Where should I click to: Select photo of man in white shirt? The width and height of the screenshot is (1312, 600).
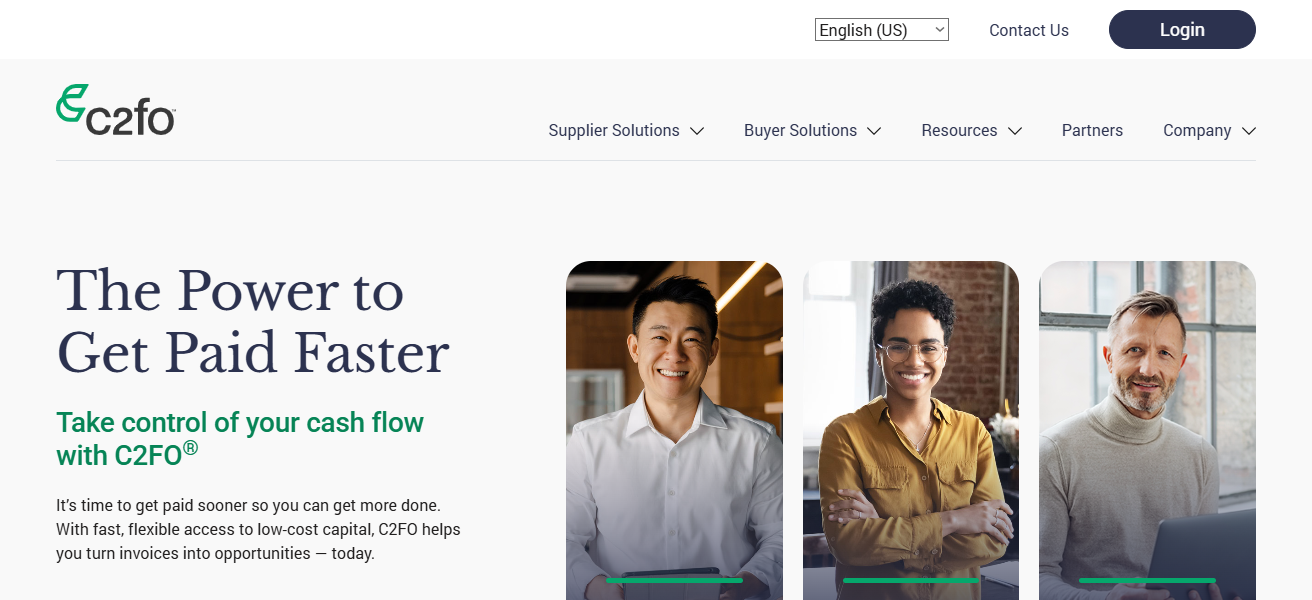674,430
